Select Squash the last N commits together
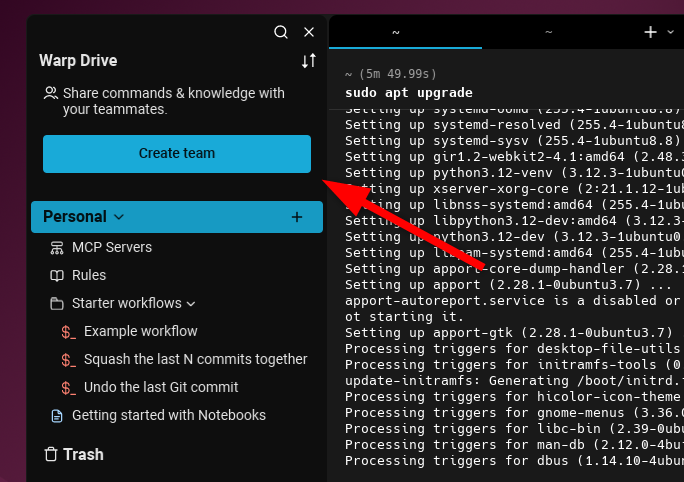The height and width of the screenshot is (482, 684). coord(195,359)
